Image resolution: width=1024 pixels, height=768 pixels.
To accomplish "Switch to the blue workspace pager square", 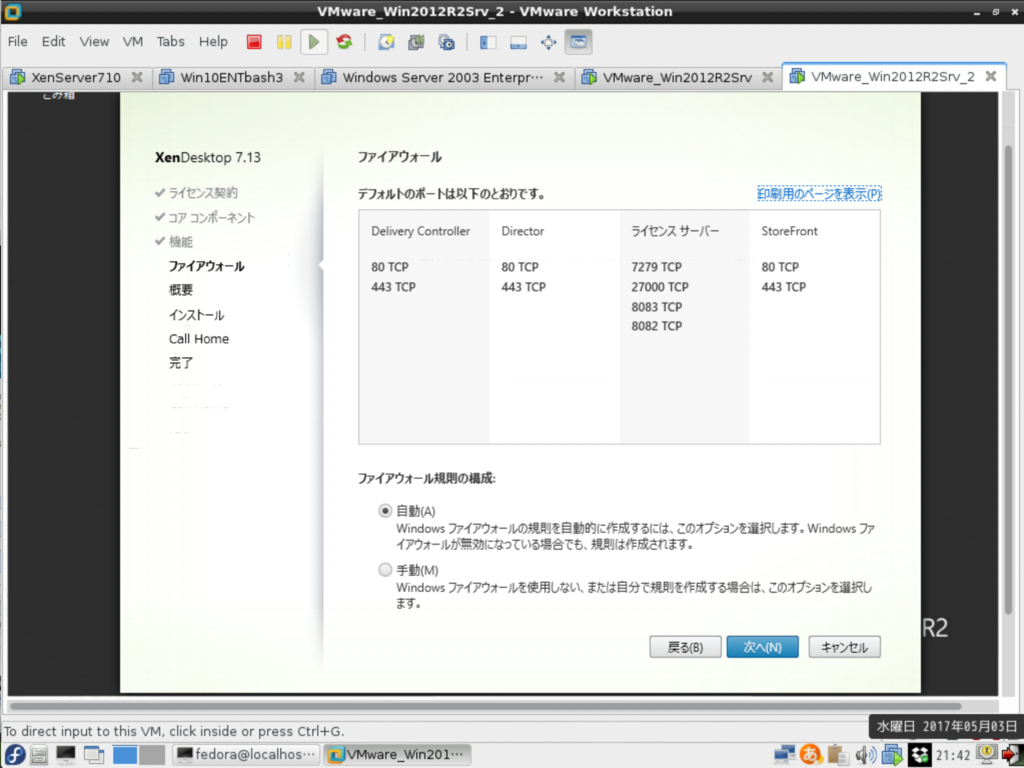I will (125, 755).
